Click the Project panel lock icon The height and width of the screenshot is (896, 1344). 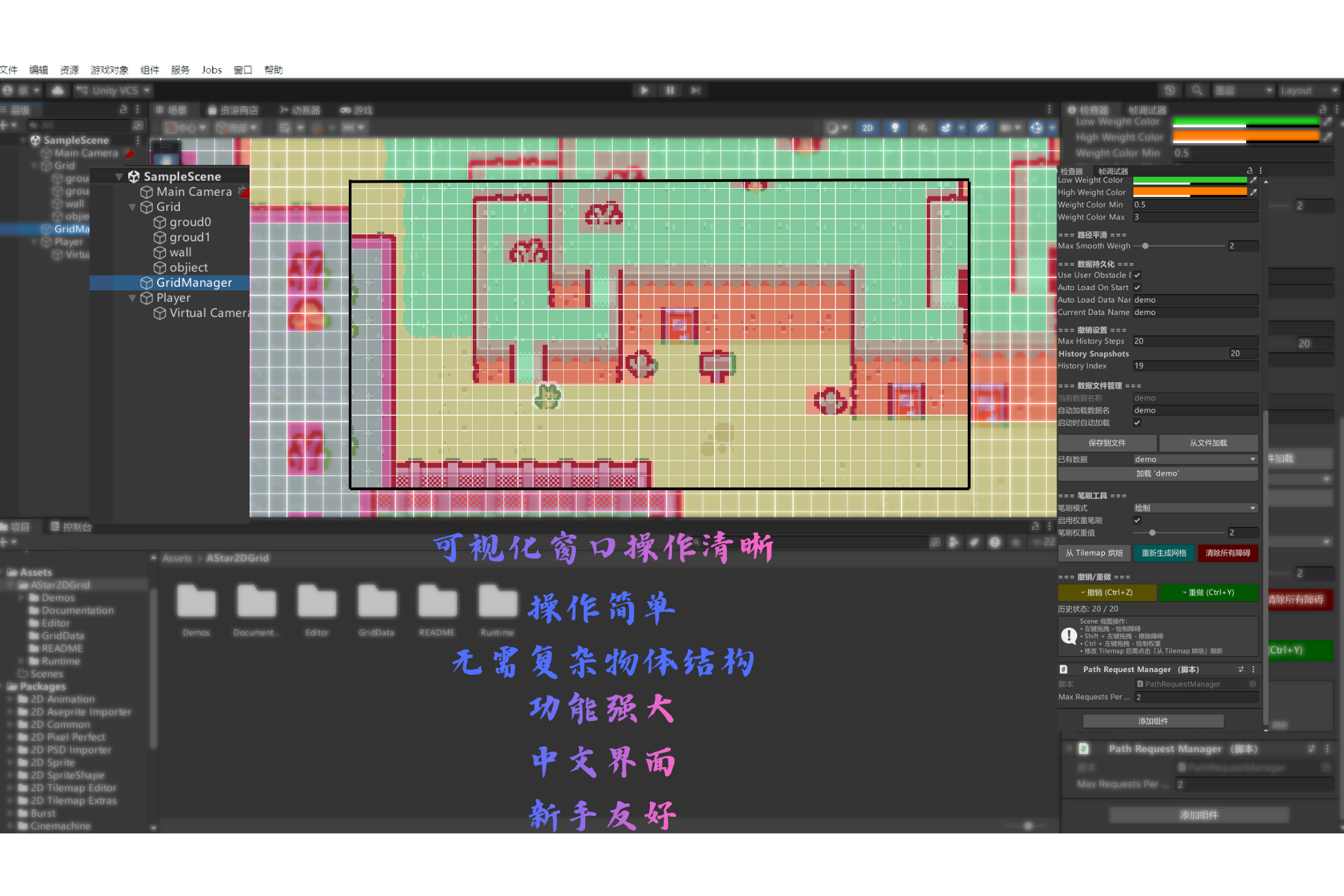[1035, 526]
